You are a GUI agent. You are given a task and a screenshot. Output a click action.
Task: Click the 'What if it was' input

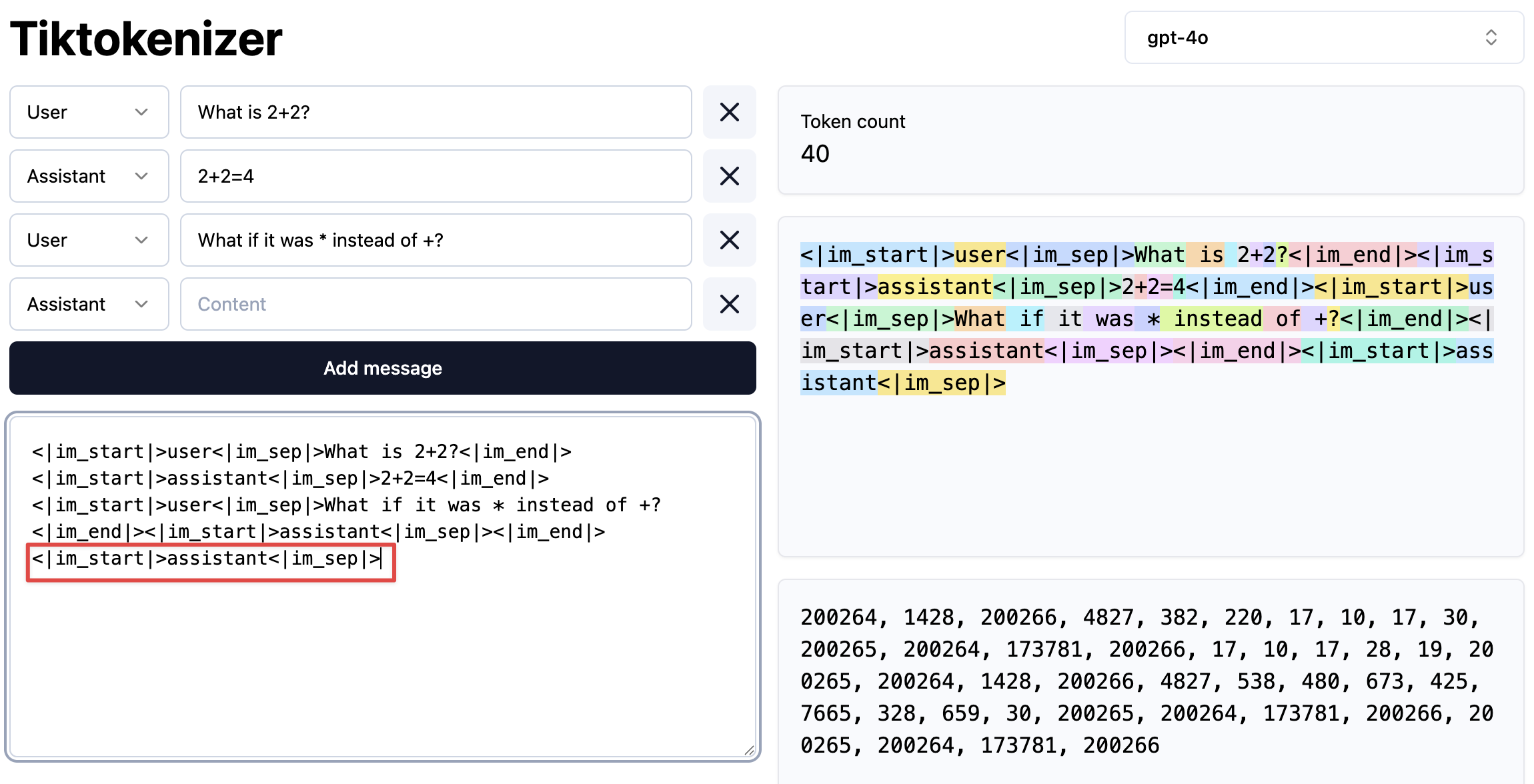[436, 240]
